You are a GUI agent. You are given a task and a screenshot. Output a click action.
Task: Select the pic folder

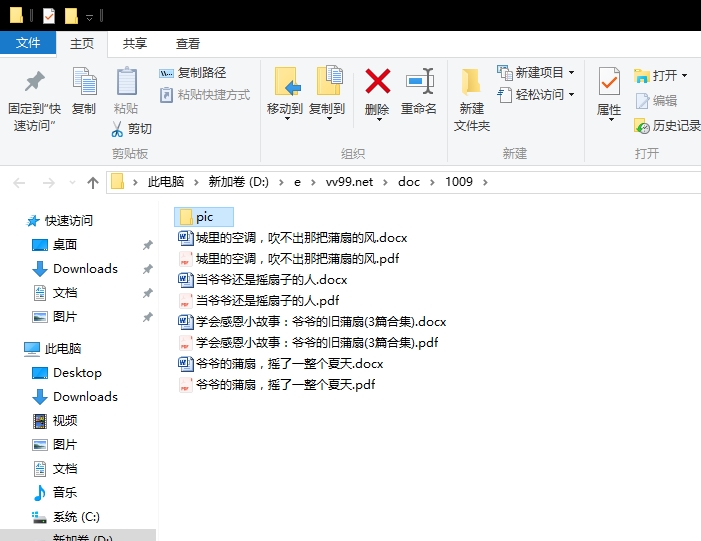click(x=203, y=217)
